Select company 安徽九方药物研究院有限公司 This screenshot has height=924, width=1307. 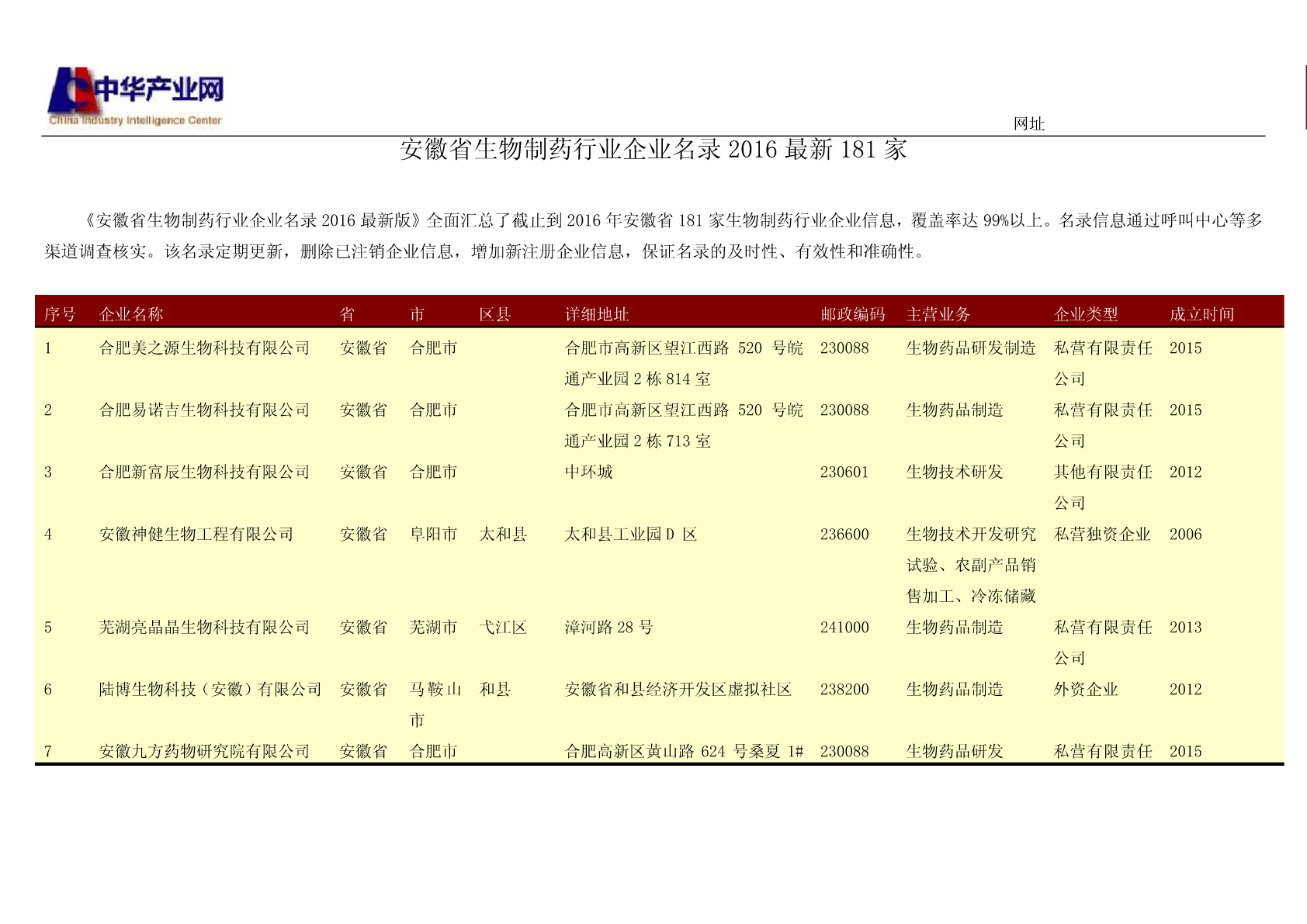point(205,752)
